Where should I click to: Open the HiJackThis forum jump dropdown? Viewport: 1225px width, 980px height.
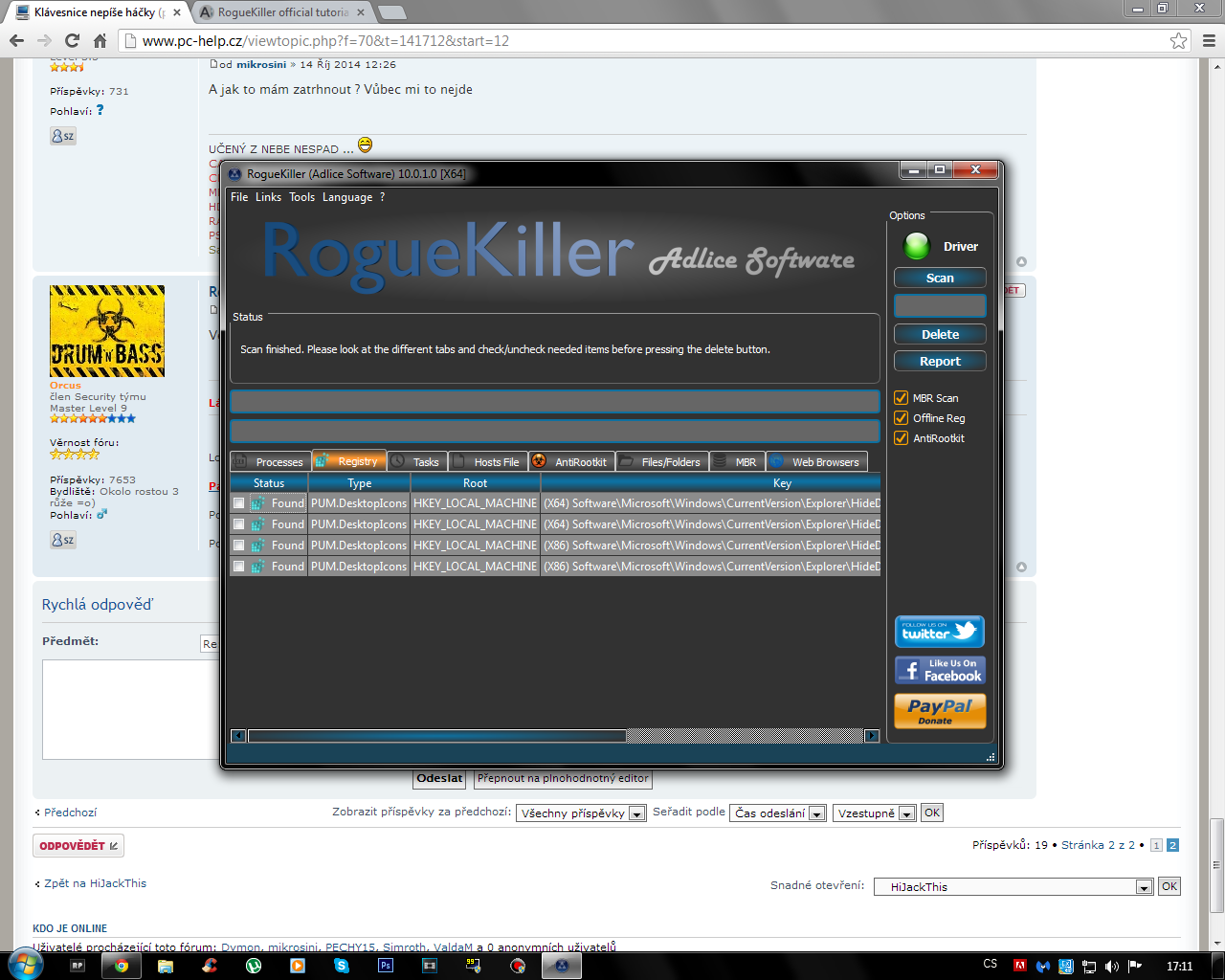point(1013,886)
